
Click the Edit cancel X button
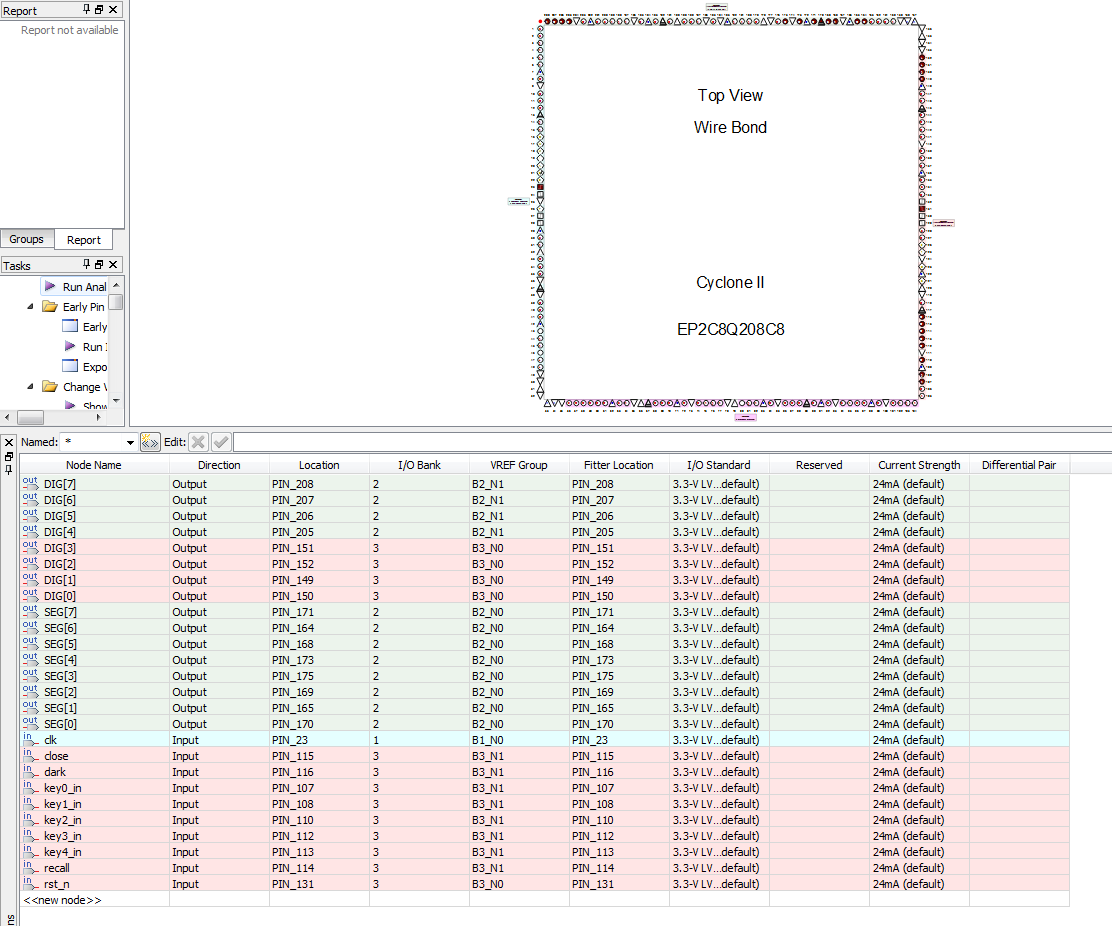199,442
